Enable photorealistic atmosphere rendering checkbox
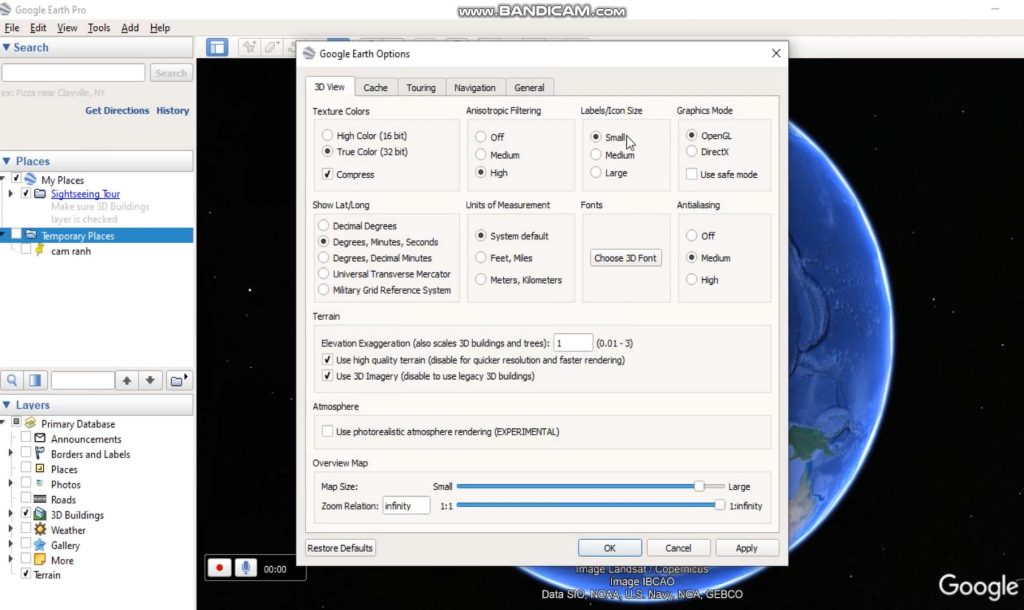 327,431
